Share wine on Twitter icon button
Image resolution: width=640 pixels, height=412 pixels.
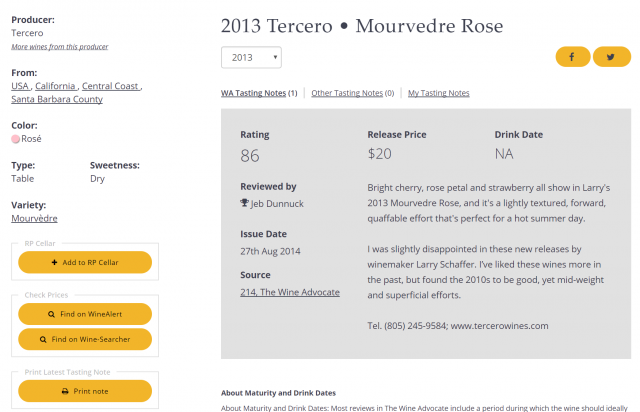point(611,57)
